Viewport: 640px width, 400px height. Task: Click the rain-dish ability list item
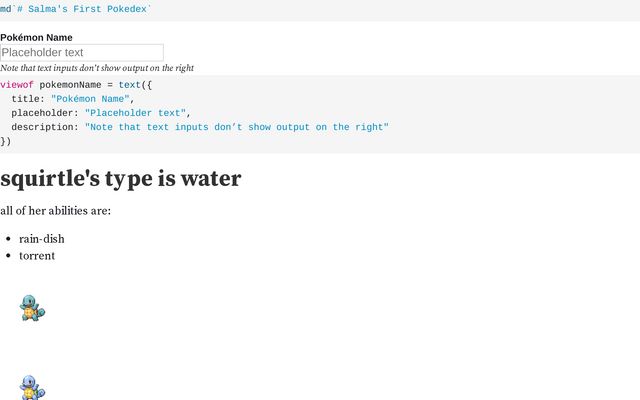[42, 239]
